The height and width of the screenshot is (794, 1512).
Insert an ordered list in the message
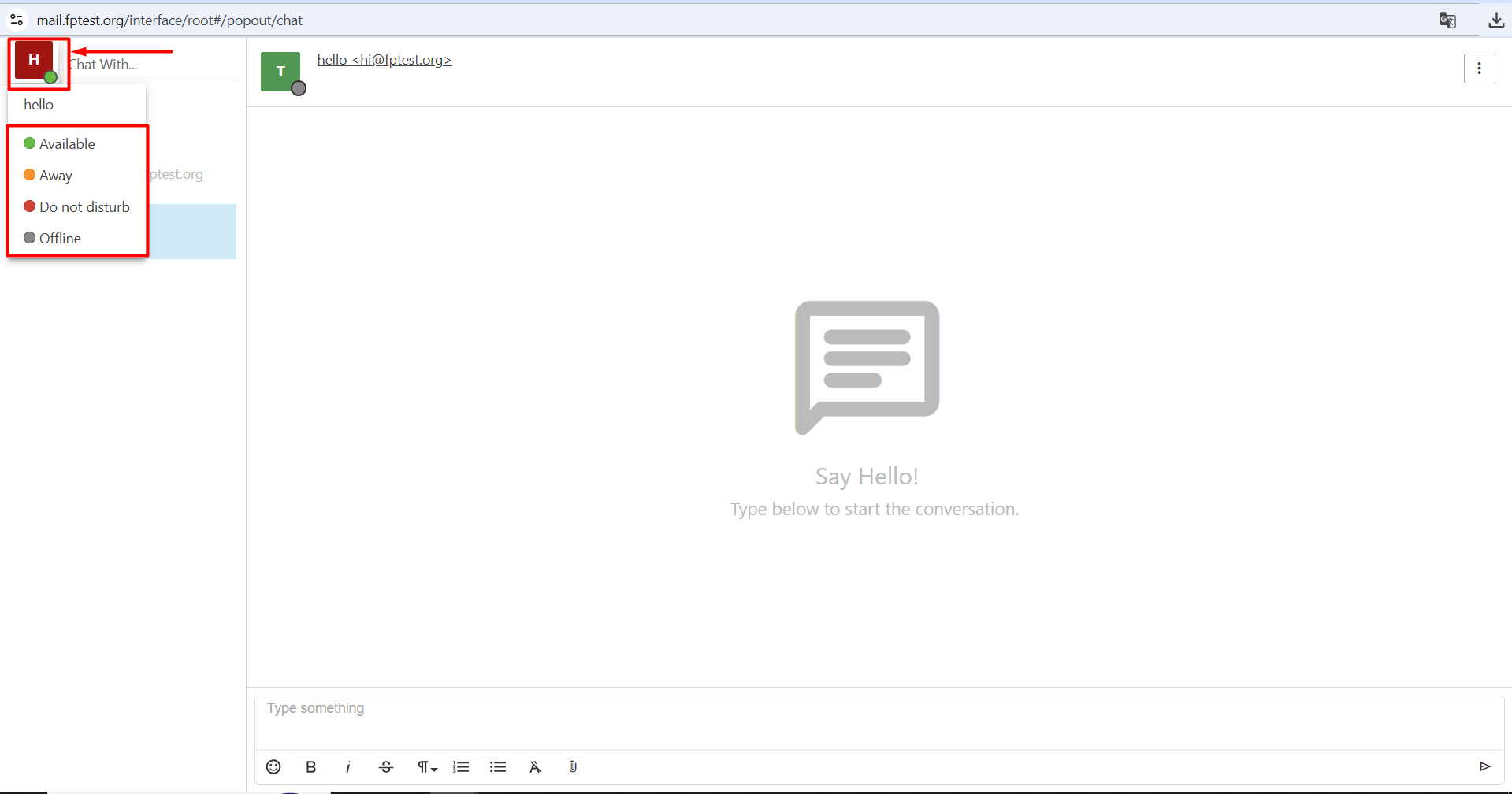coord(461,766)
